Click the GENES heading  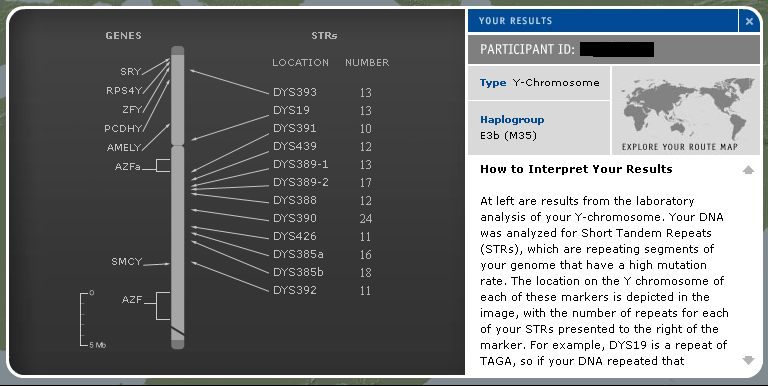[x=123, y=36]
